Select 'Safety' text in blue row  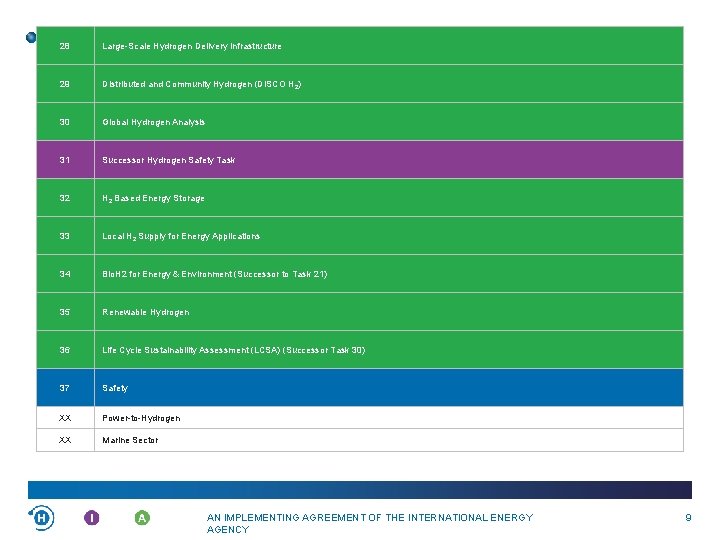coord(115,388)
